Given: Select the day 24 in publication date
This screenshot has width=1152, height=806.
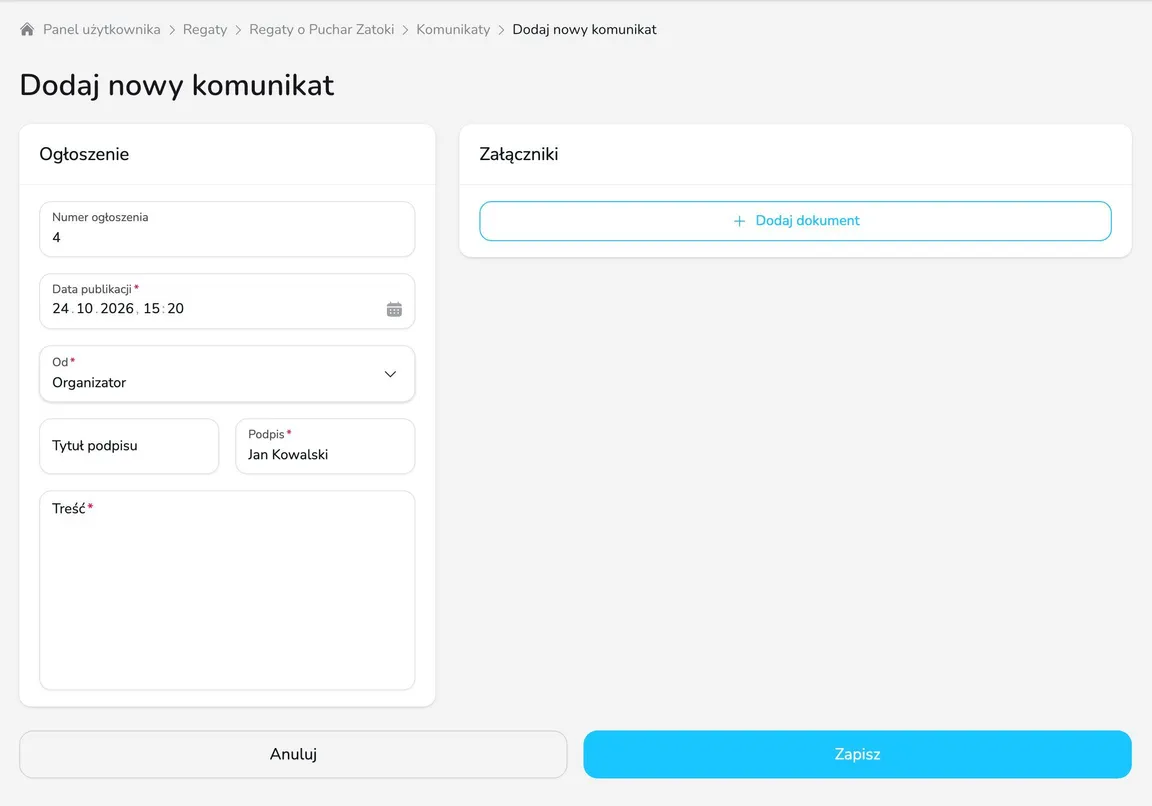Looking at the screenshot, I should pyautogui.click(x=60, y=309).
